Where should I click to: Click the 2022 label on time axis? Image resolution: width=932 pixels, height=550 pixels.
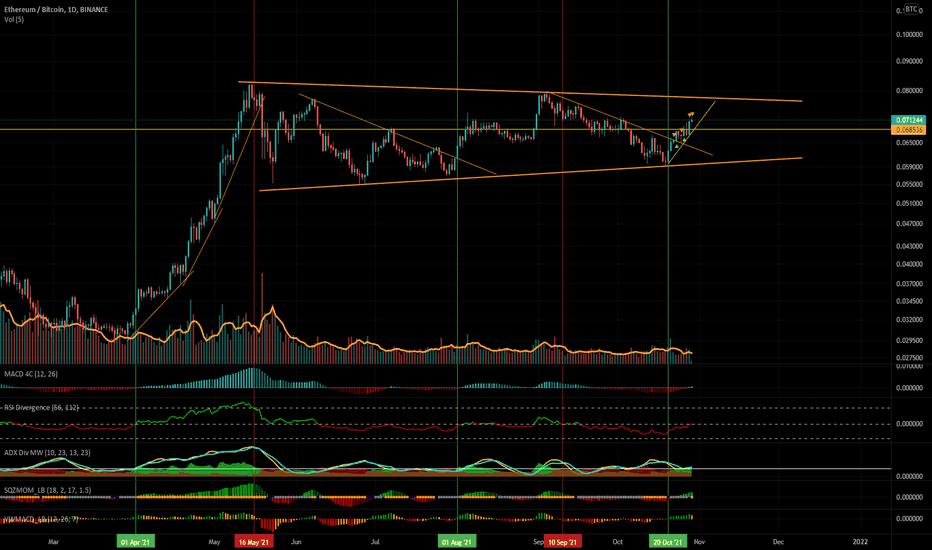[x=860, y=542]
